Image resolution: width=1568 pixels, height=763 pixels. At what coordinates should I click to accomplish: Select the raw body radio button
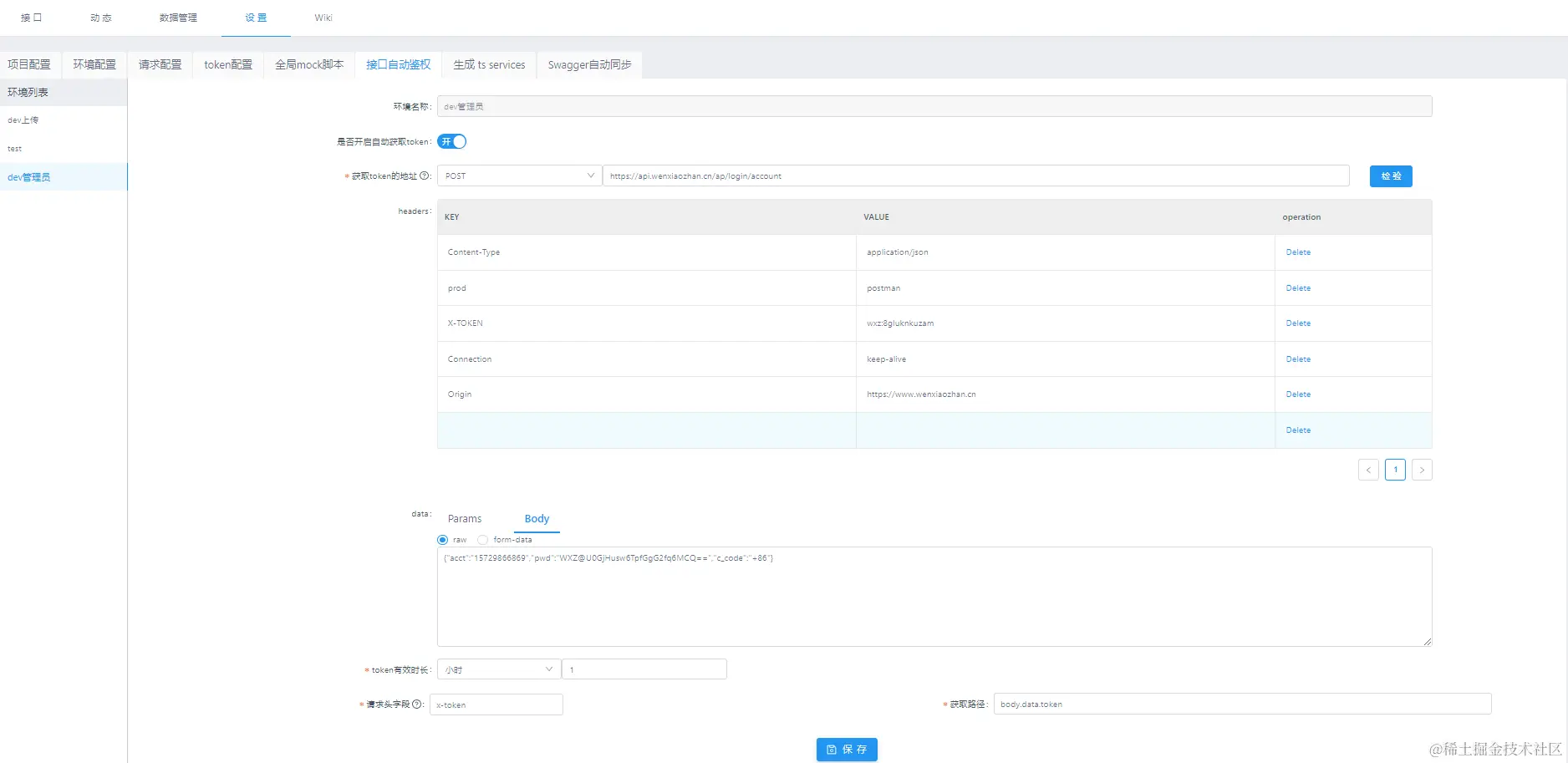click(x=442, y=540)
